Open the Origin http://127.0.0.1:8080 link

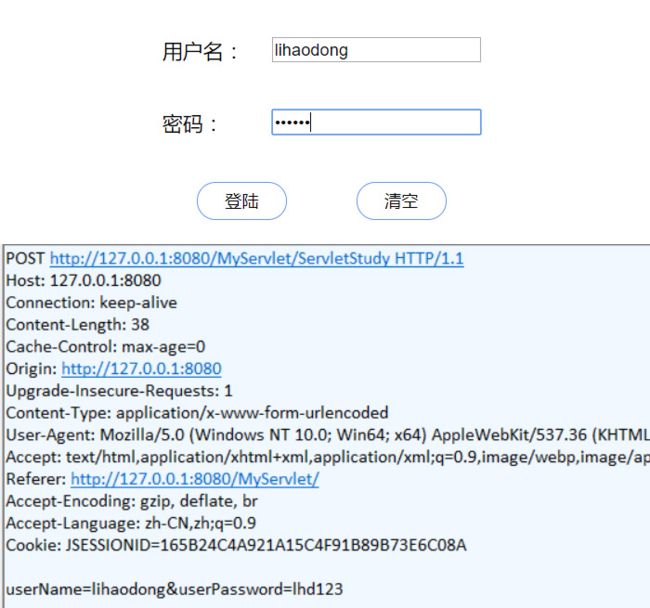pyautogui.click(x=141, y=369)
